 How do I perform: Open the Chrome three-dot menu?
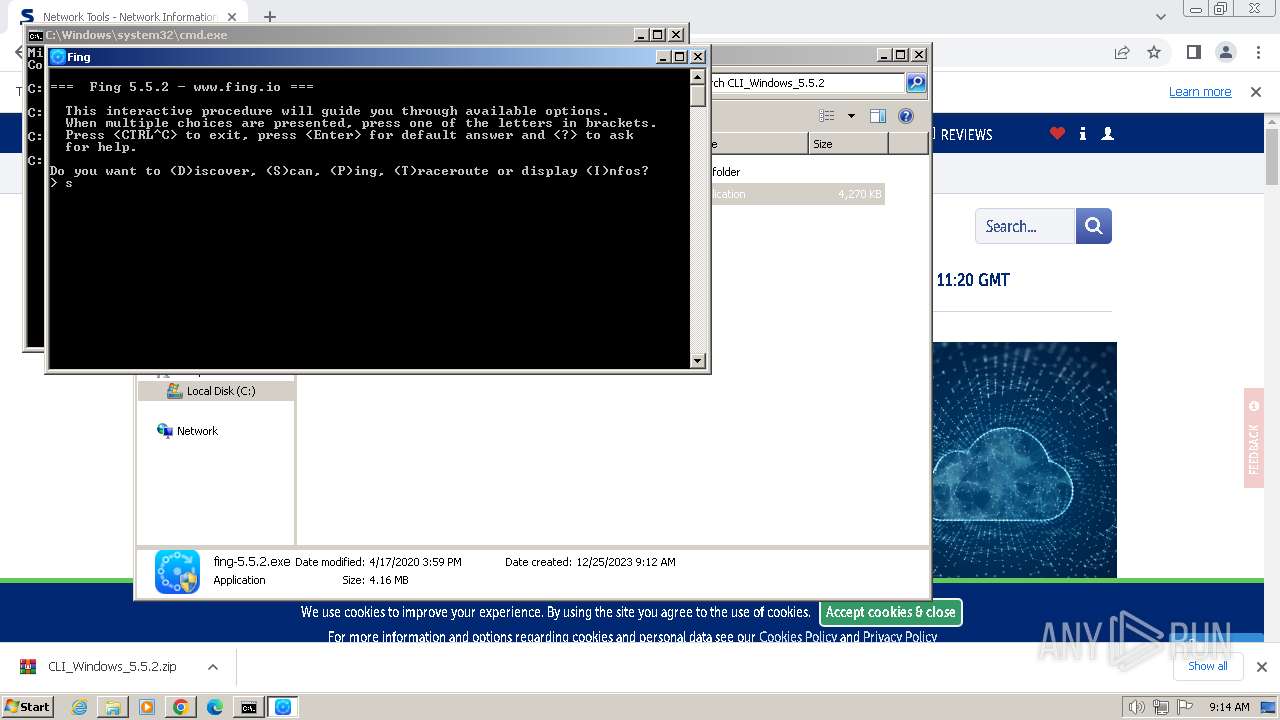[x=1257, y=52]
